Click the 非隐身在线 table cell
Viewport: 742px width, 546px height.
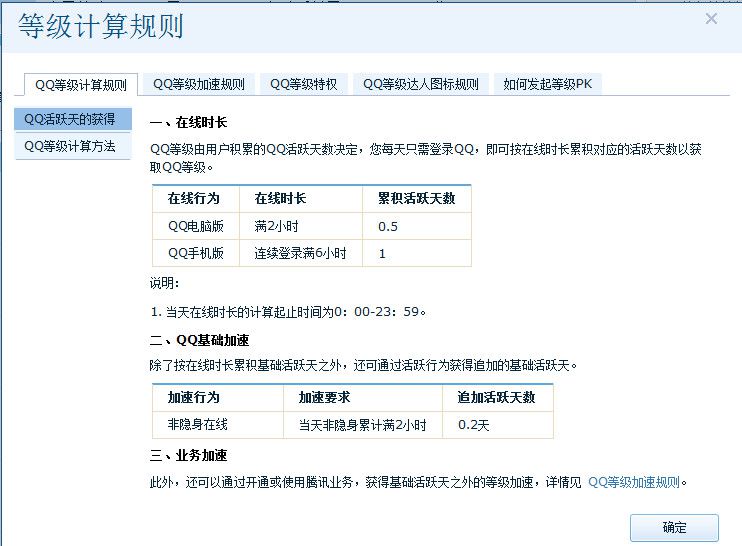218,425
